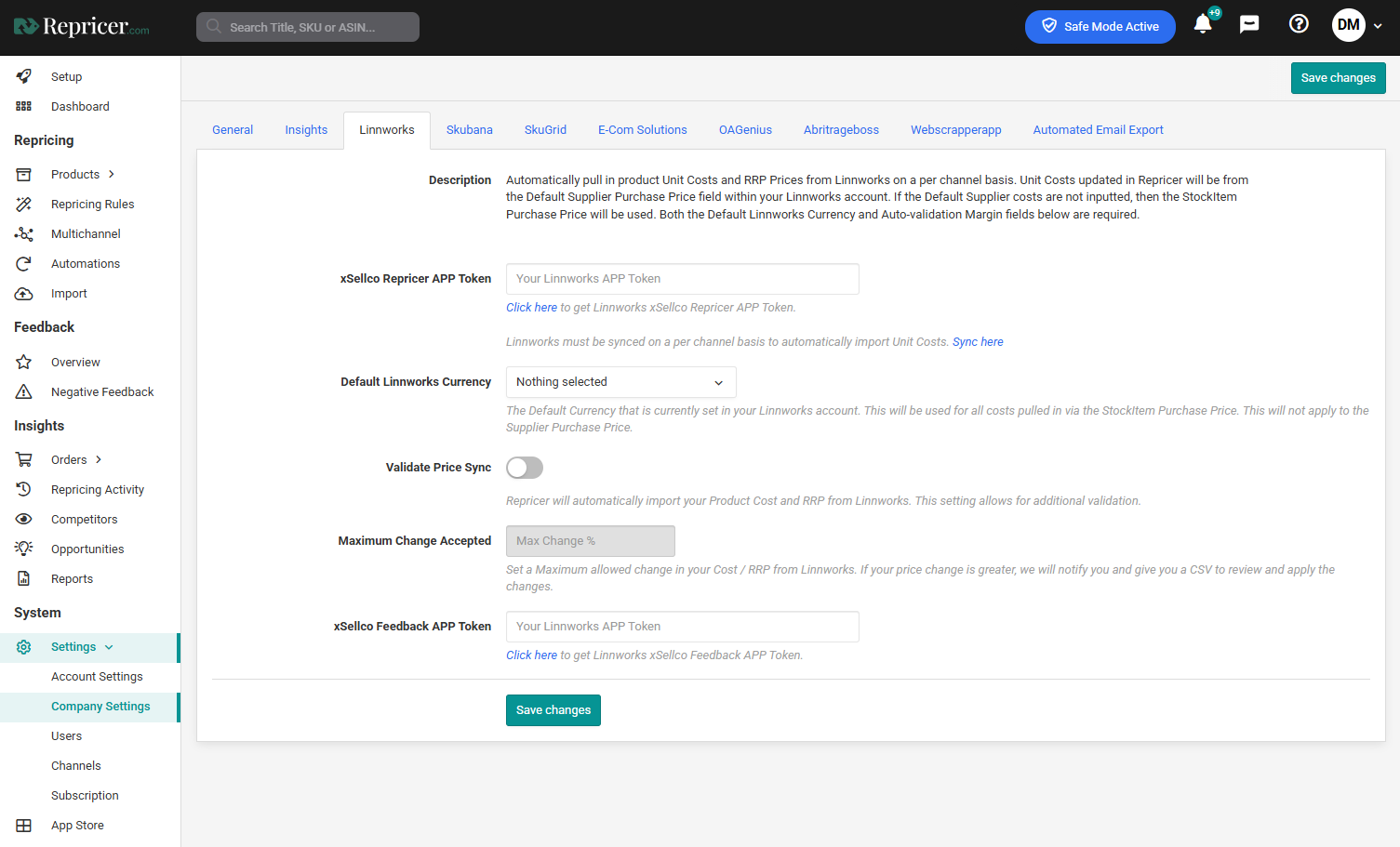This screenshot has width=1400, height=847.
Task: Click the Orders cart icon
Action: click(24, 459)
